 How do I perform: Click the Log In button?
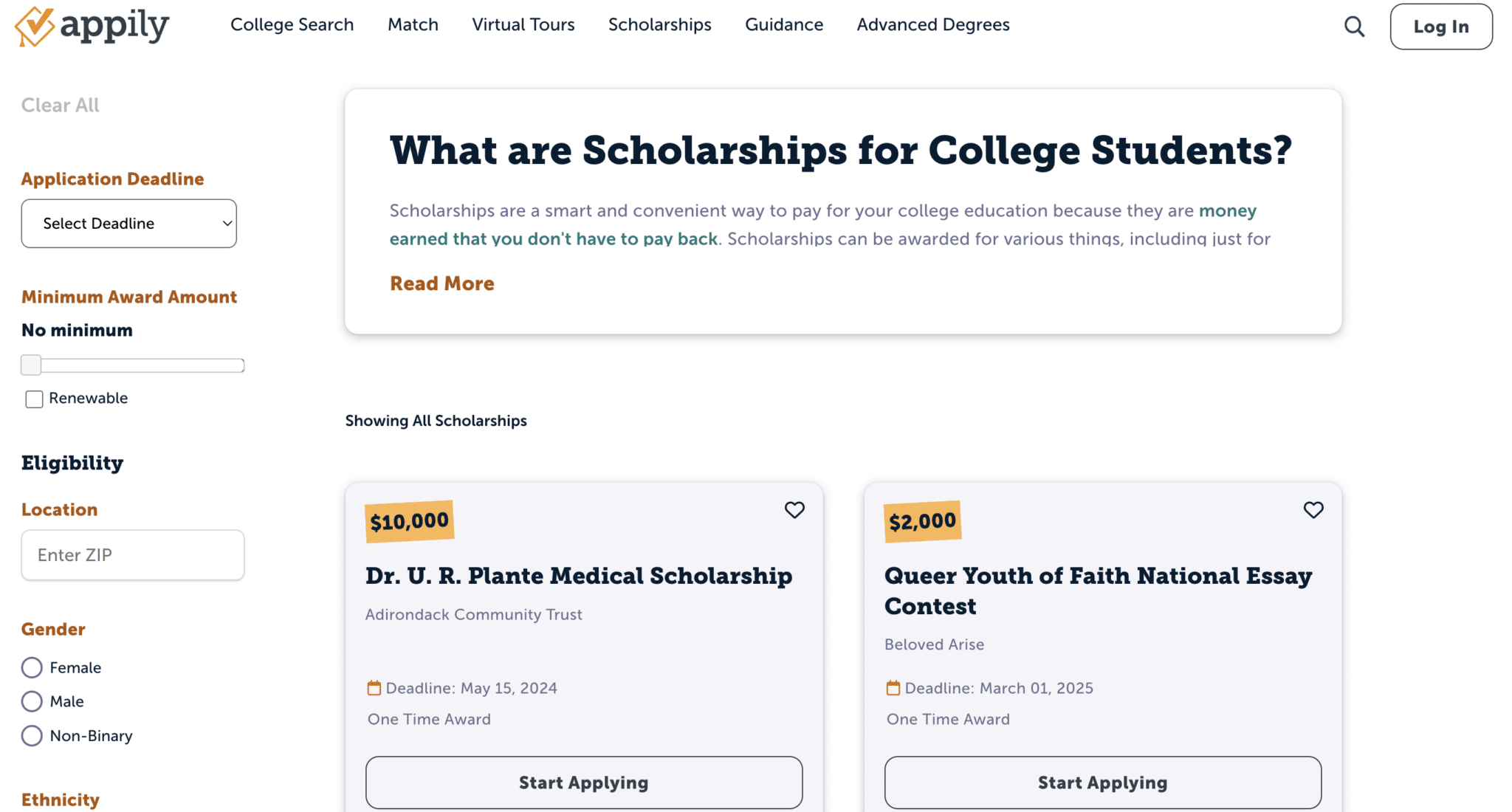pyautogui.click(x=1440, y=27)
